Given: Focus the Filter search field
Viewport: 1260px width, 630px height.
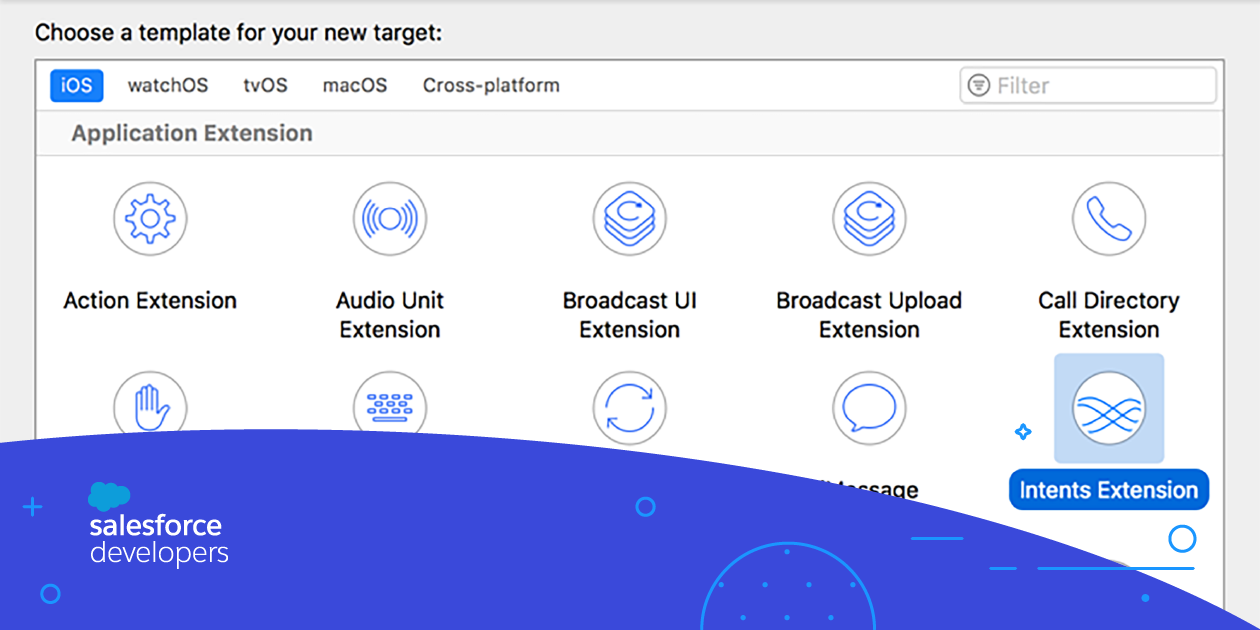Looking at the screenshot, I should pyautogui.click(x=1088, y=86).
